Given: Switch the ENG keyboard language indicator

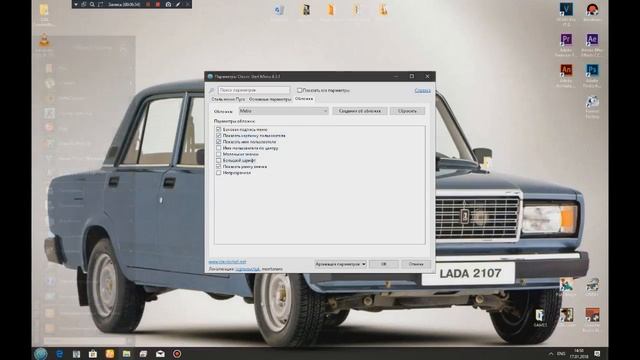Looking at the screenshot, I should click(x=562, y=354).
